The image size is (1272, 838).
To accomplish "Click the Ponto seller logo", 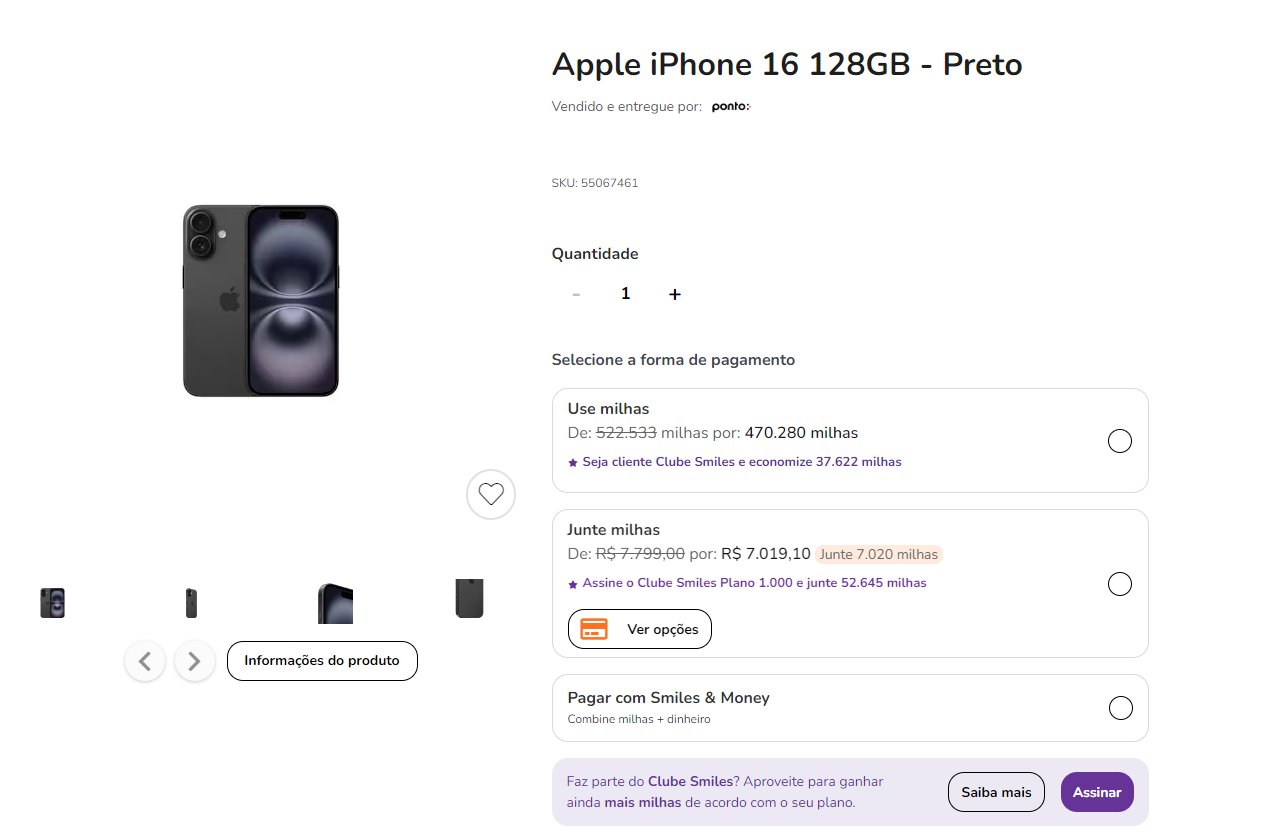I will [x=731, y=107].
